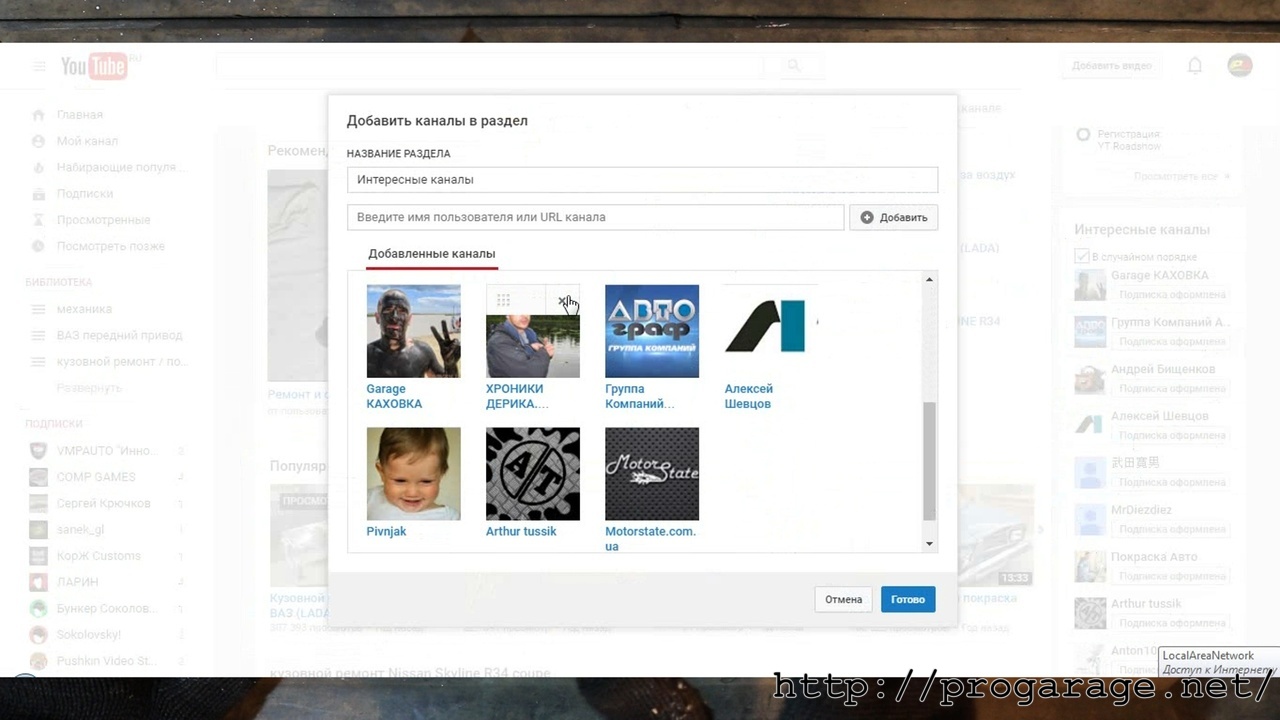
Task: Open the YouTube guide hamburger menu
Action: pos(39,67)
